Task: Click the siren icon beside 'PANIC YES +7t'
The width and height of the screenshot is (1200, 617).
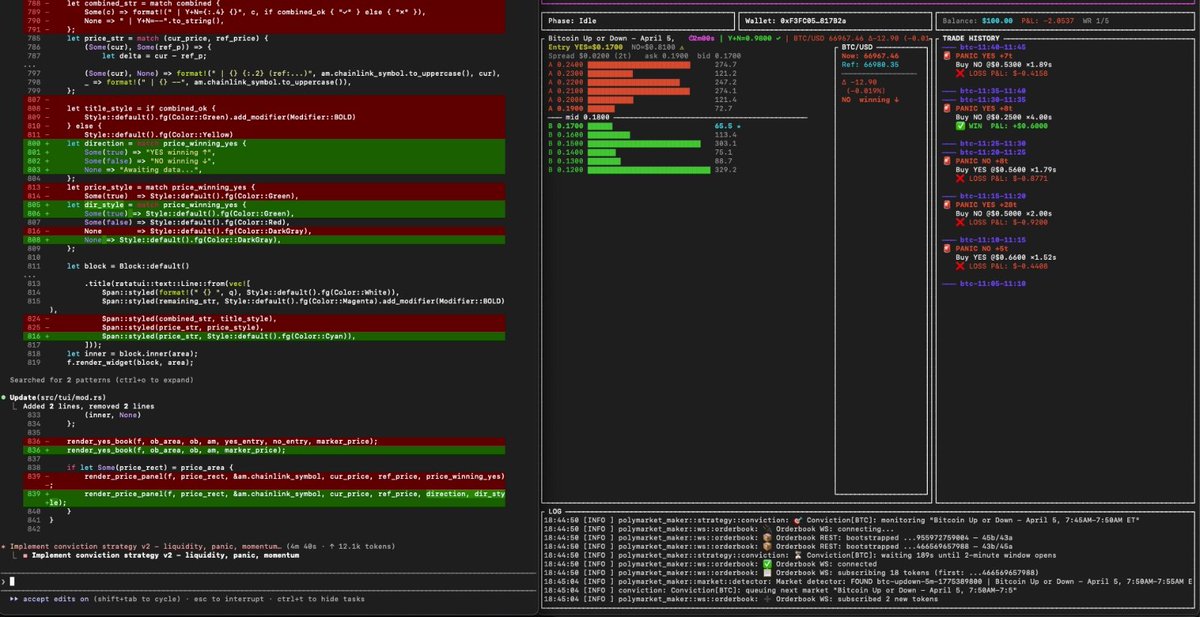Action: tap(948, 55)
